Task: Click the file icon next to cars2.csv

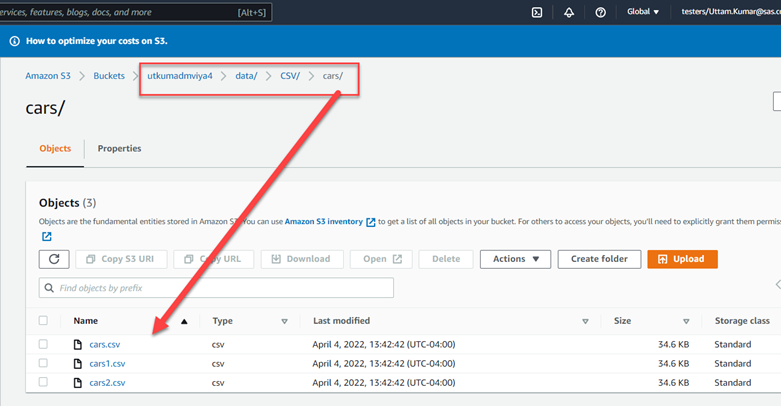Action: pyautogui.click(x=78, y=383)
